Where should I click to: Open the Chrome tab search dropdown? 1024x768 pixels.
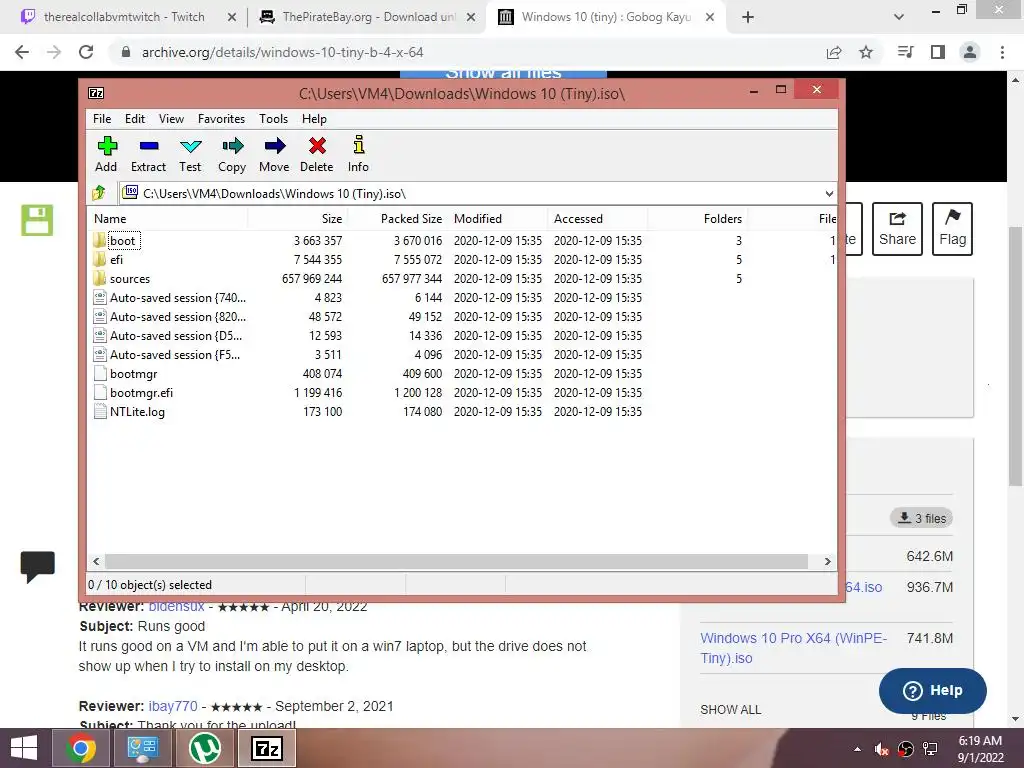[899, 17]
